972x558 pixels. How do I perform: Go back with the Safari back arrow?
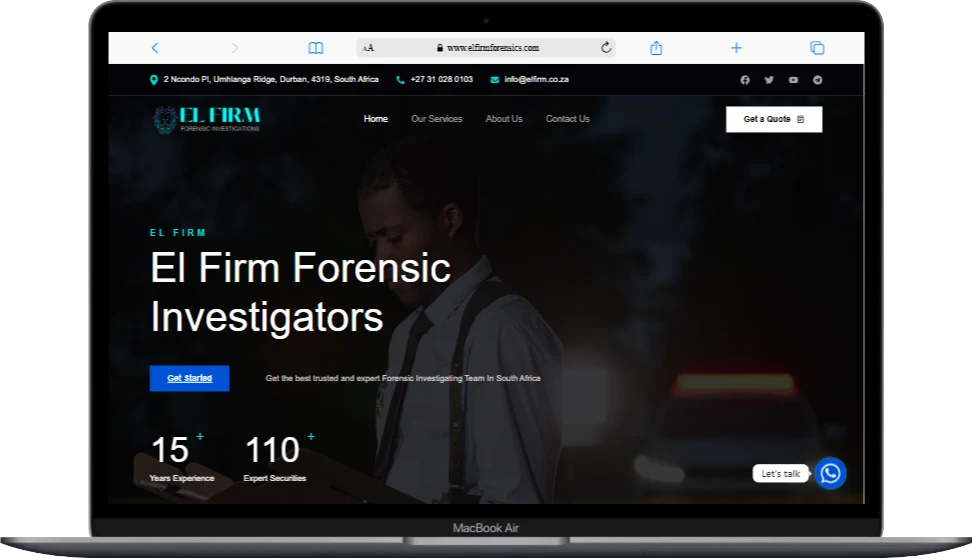click(x=155, y=48)
